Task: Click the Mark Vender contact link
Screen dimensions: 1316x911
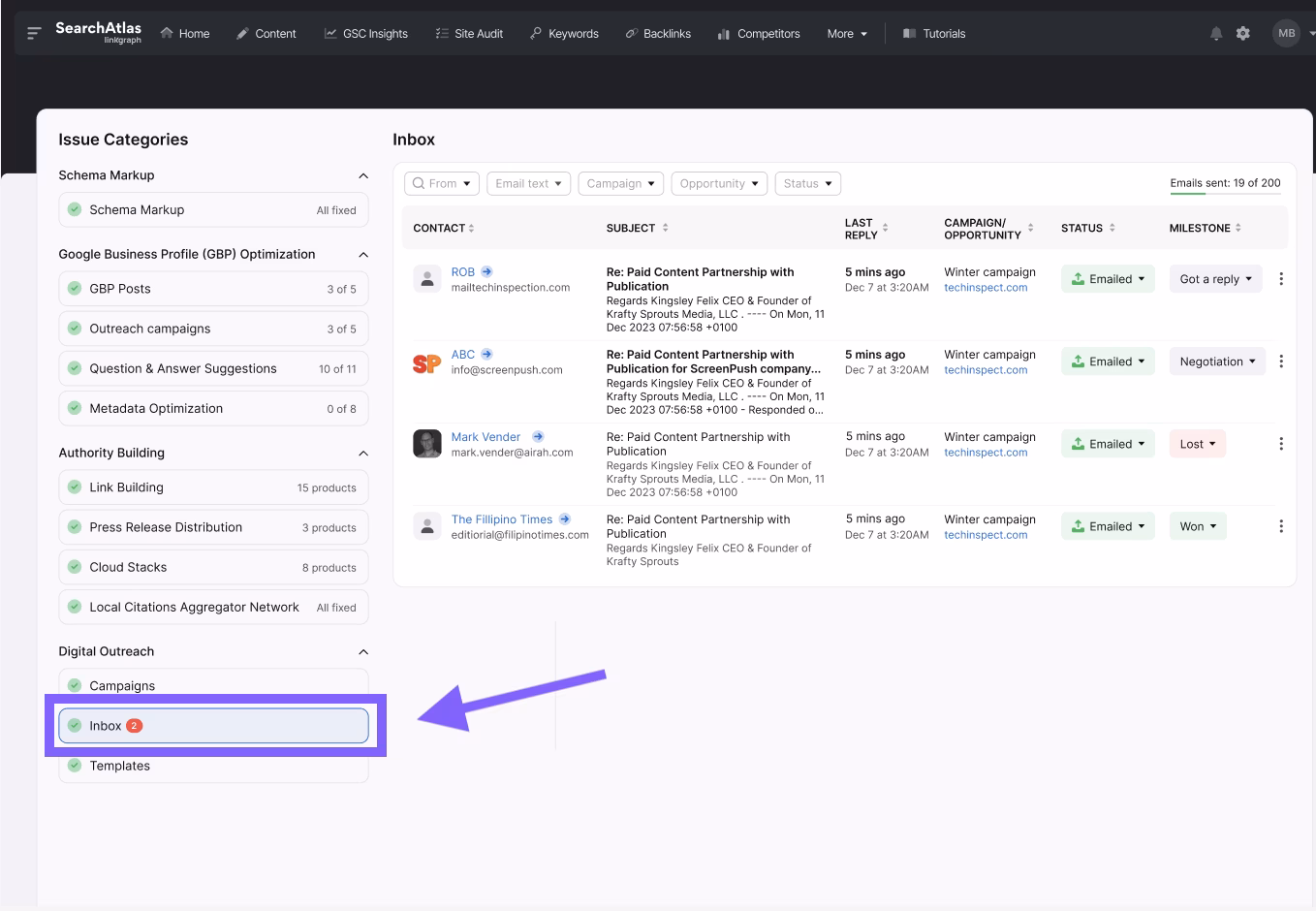Action: [486, 437]
